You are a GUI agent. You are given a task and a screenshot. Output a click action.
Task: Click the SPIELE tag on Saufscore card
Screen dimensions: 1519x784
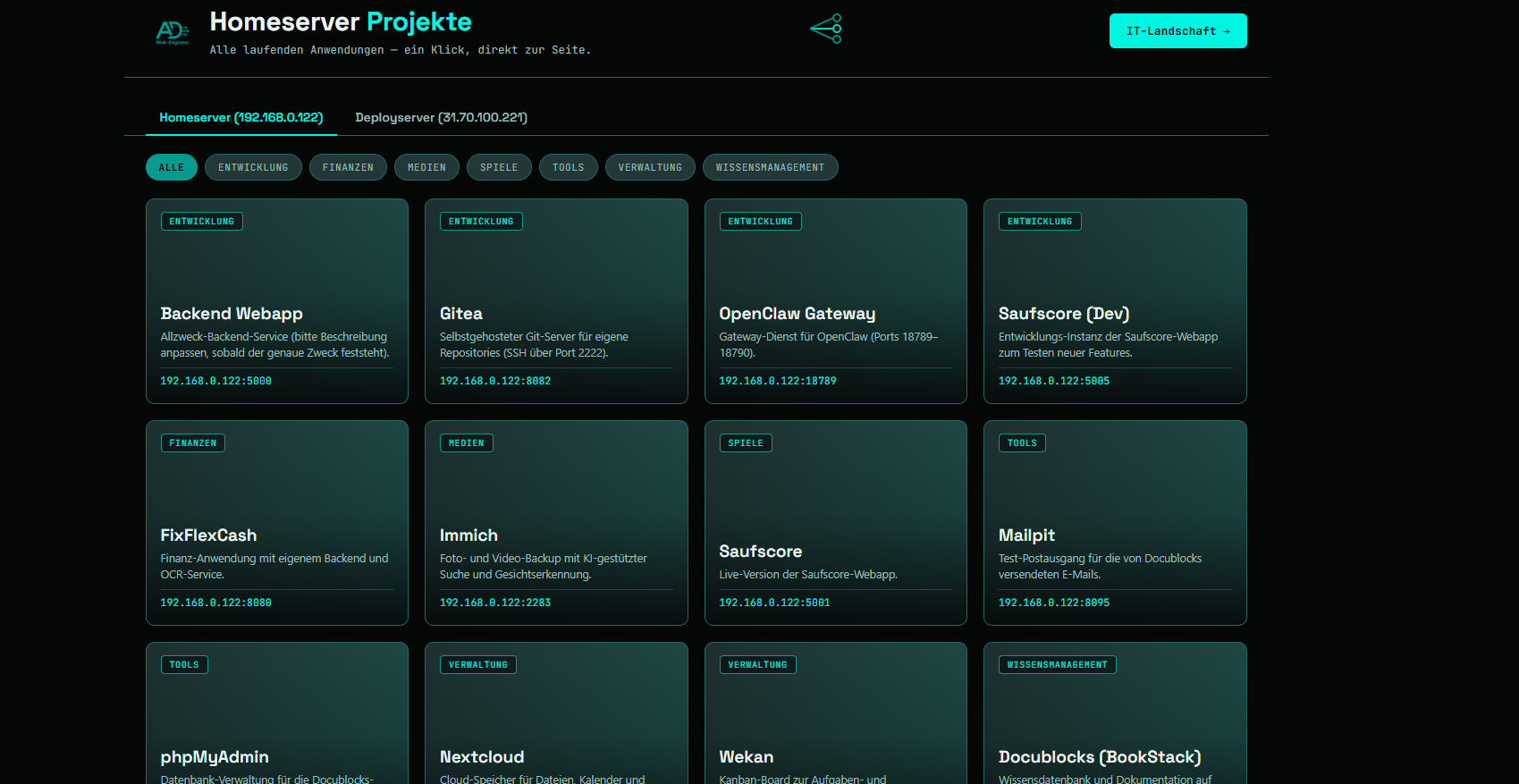click(x=746, y=443)
